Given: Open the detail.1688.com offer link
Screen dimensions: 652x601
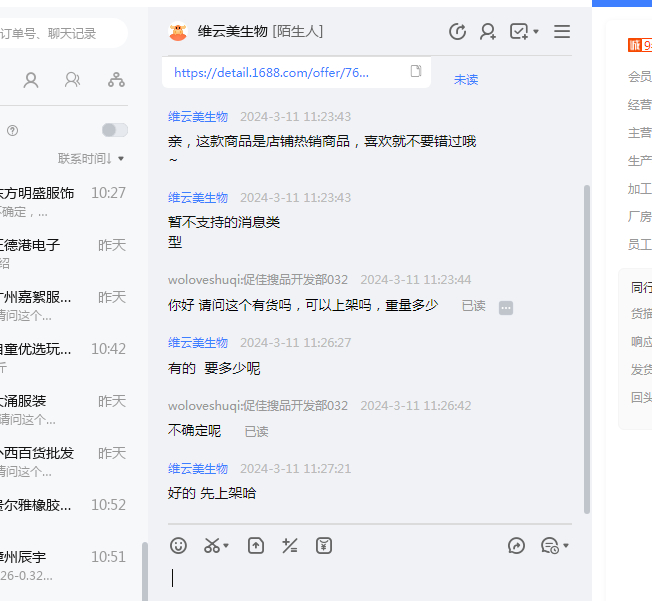Looking at the screenshot, I should click(271, 72).
